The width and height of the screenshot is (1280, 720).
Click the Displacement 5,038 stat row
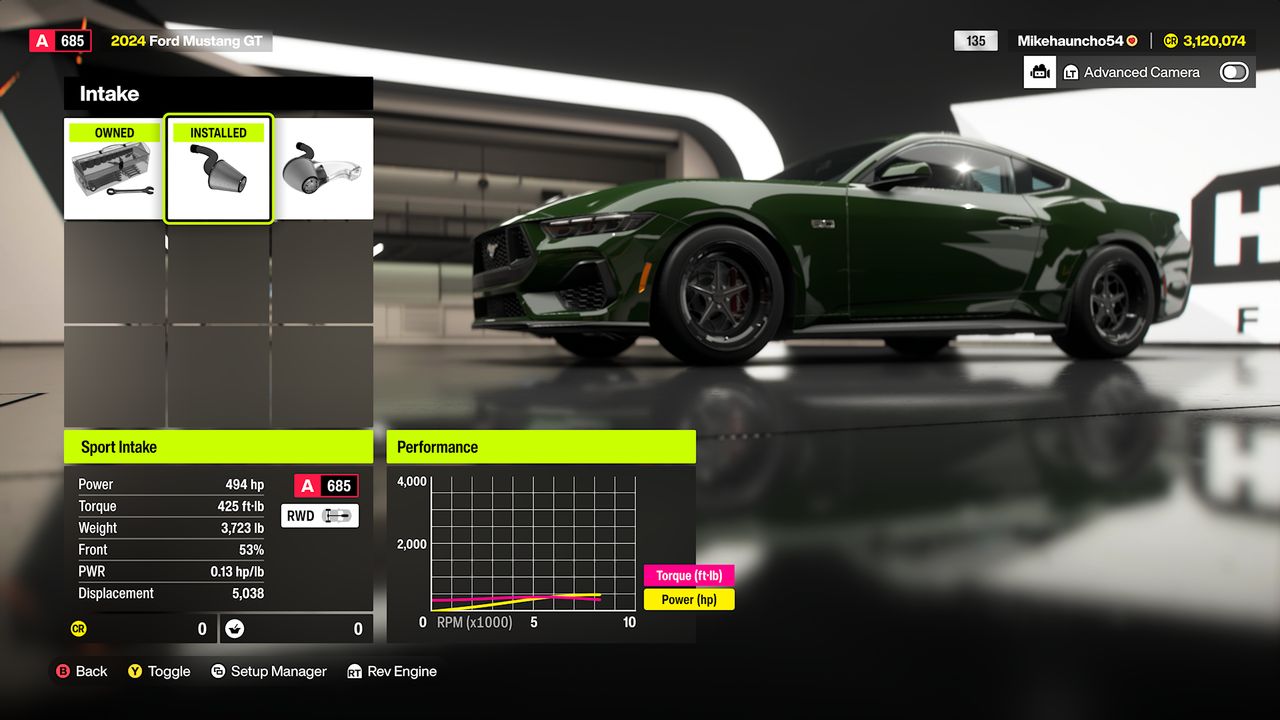coord(171,593)
